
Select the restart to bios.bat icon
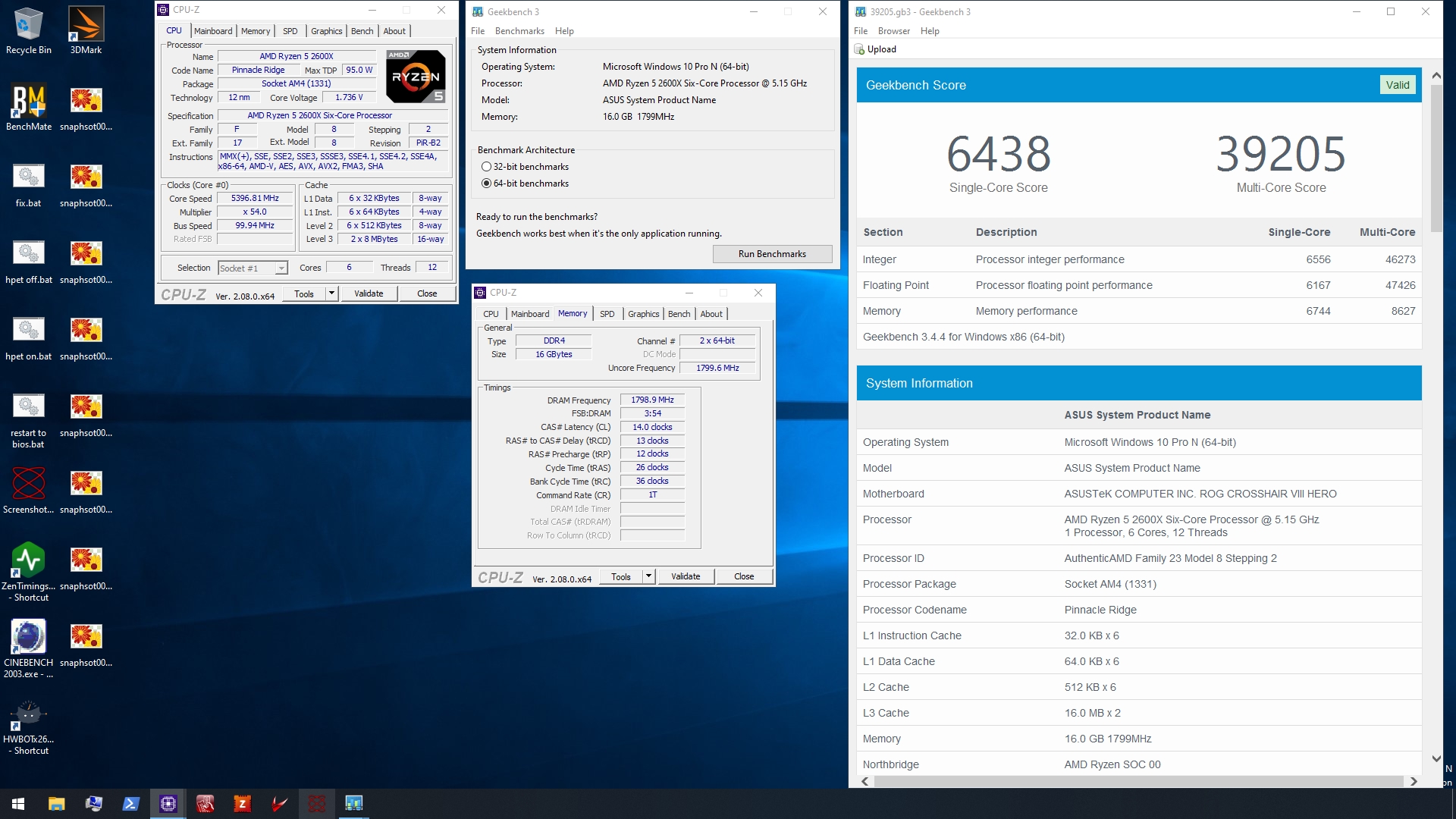[x=28, y=419]
